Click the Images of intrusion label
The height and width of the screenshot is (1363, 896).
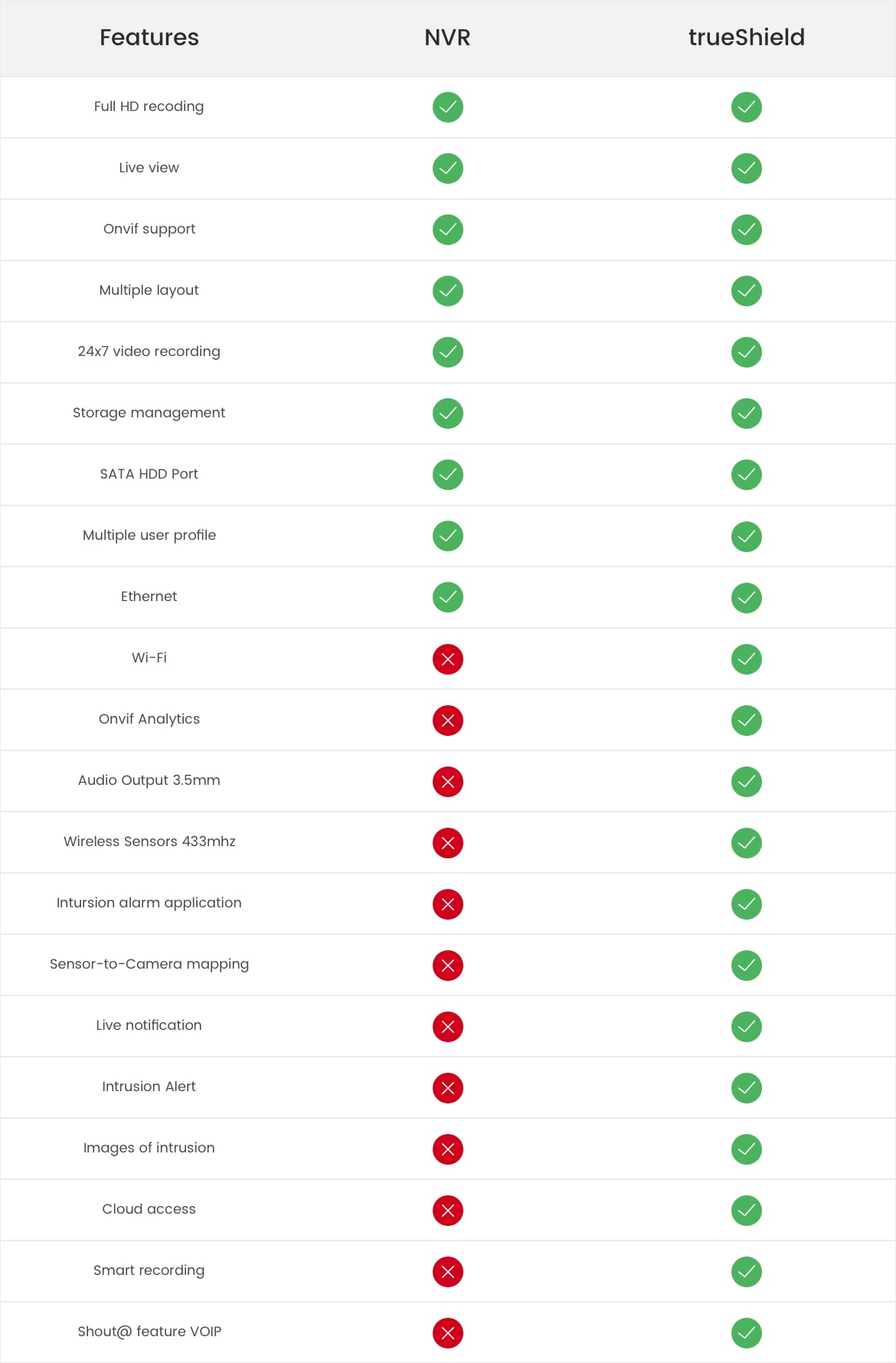click(x=149, y=1148)
